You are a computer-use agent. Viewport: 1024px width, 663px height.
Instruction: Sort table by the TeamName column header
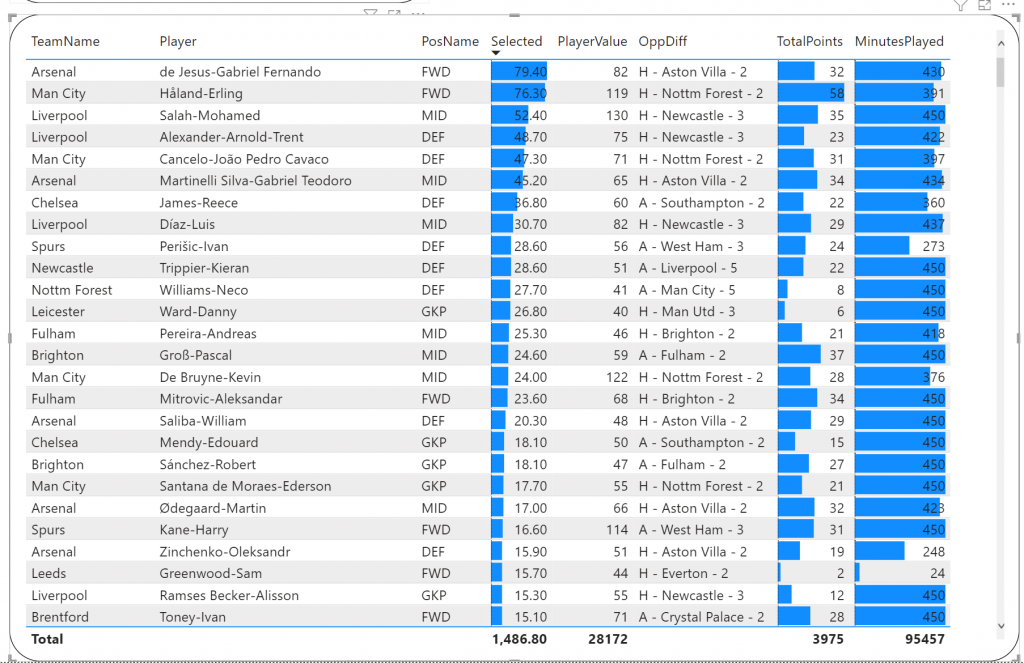(x=66, y=42)
